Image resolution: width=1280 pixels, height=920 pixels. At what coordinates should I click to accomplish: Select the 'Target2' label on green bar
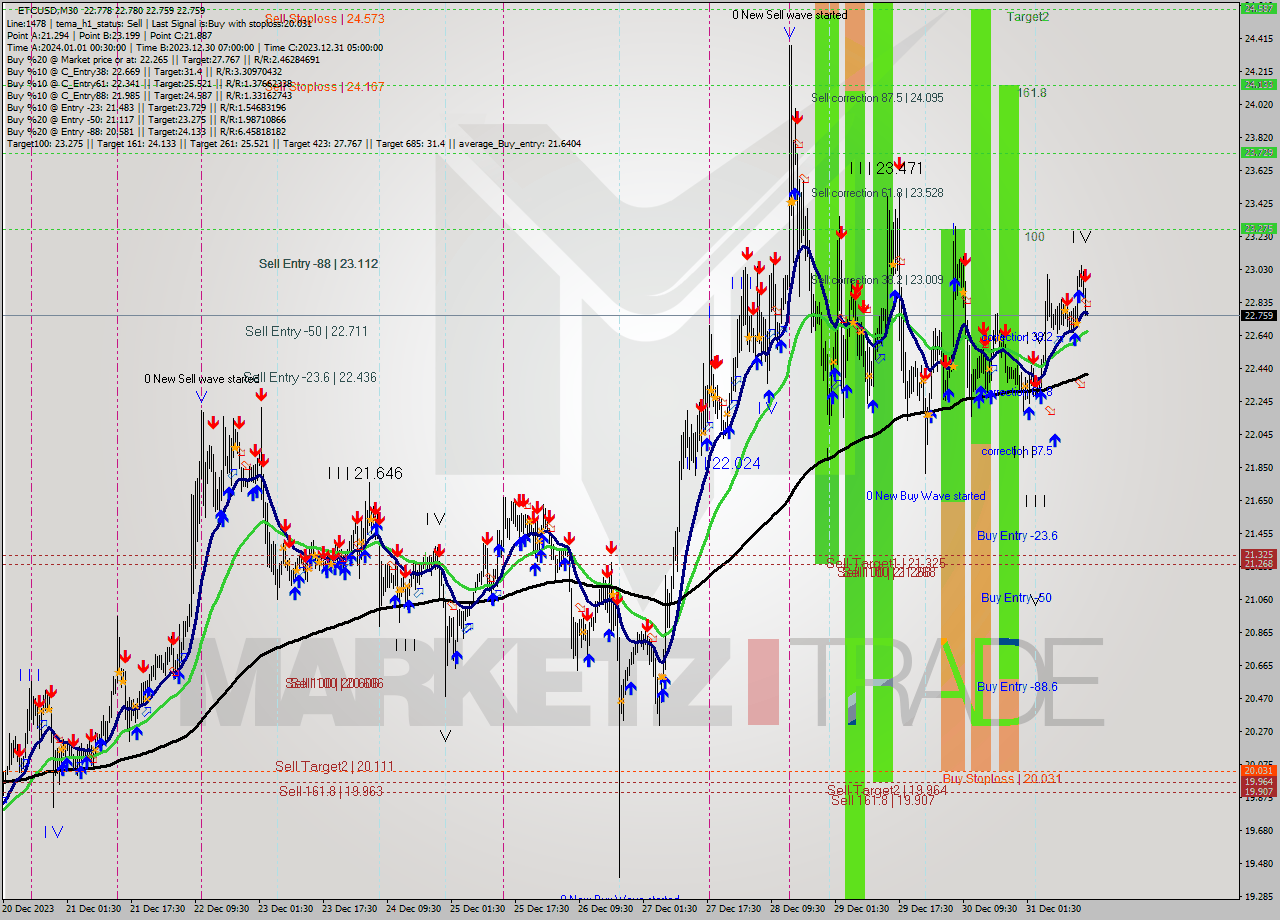point(1028,17)
